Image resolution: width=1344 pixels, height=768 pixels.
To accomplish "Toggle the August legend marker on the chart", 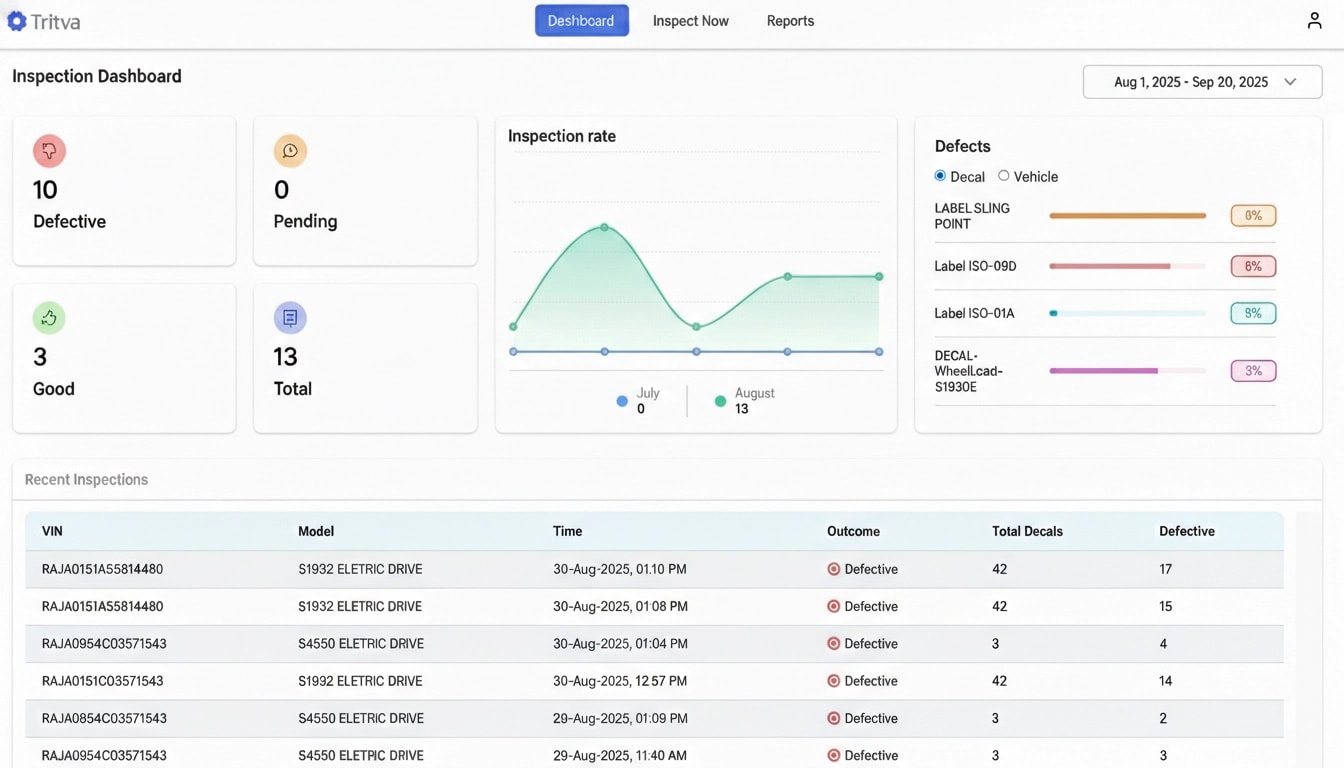I will (x=720, y=400).
